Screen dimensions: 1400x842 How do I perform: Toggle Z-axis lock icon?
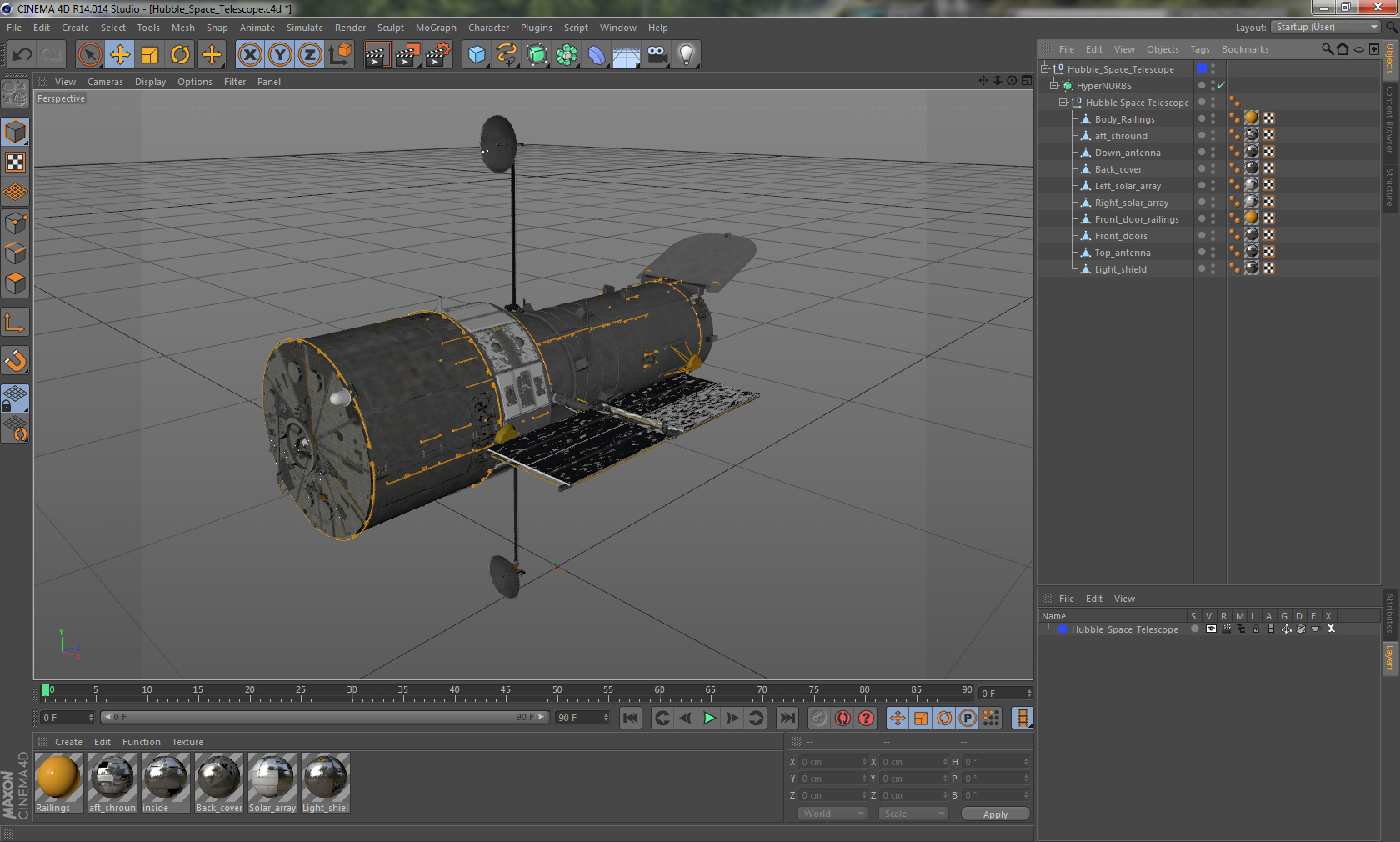(x=309, y=55)
